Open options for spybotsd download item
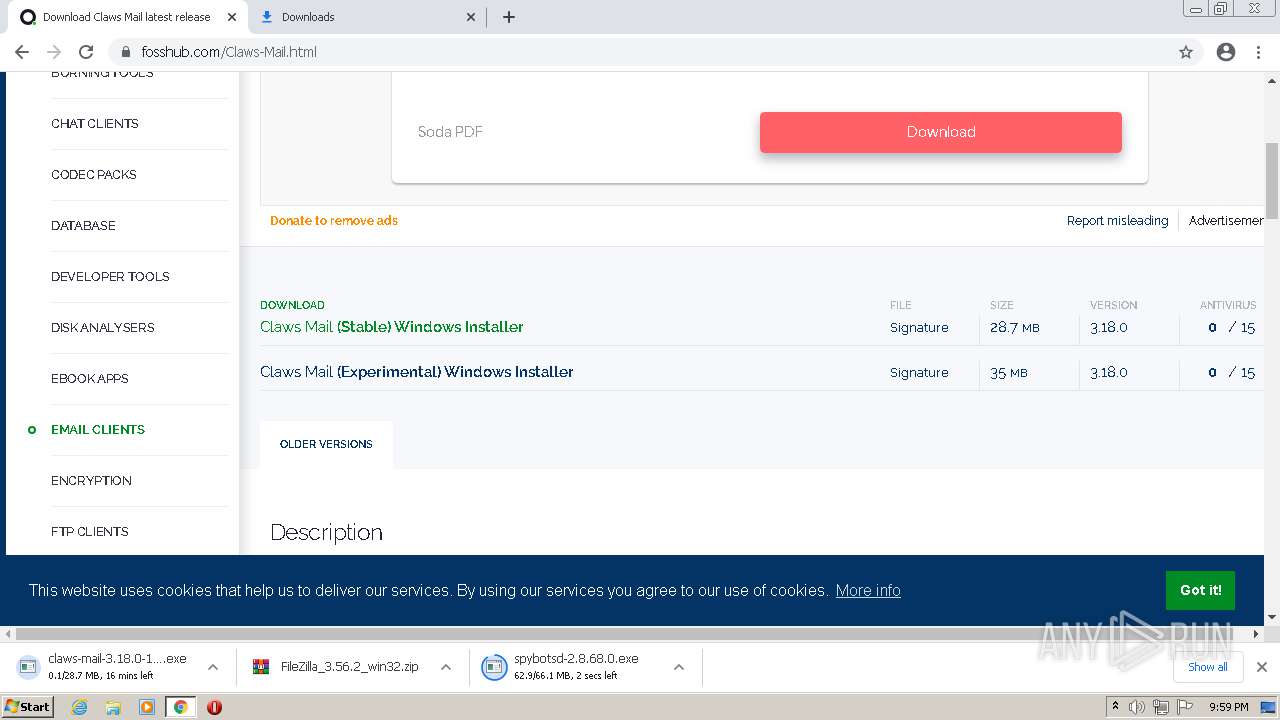The image size is (1280, 720). coord(679,667)
